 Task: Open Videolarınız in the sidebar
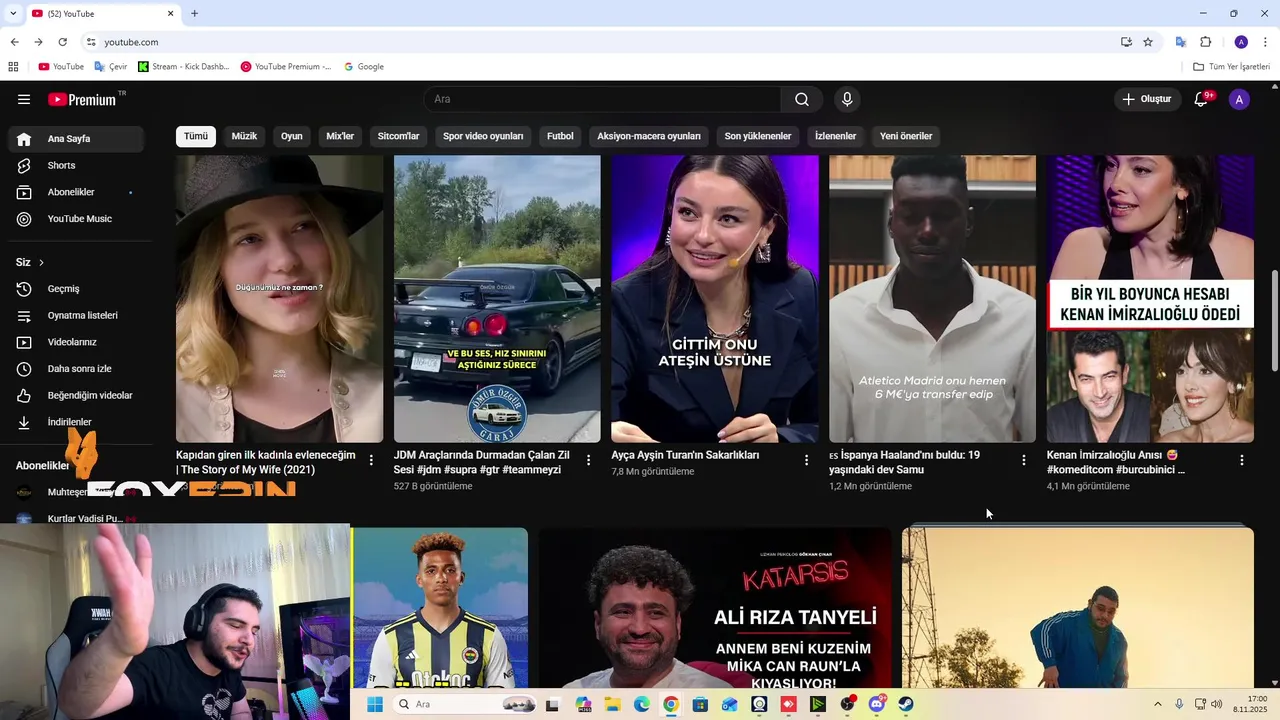coord(76,342)
